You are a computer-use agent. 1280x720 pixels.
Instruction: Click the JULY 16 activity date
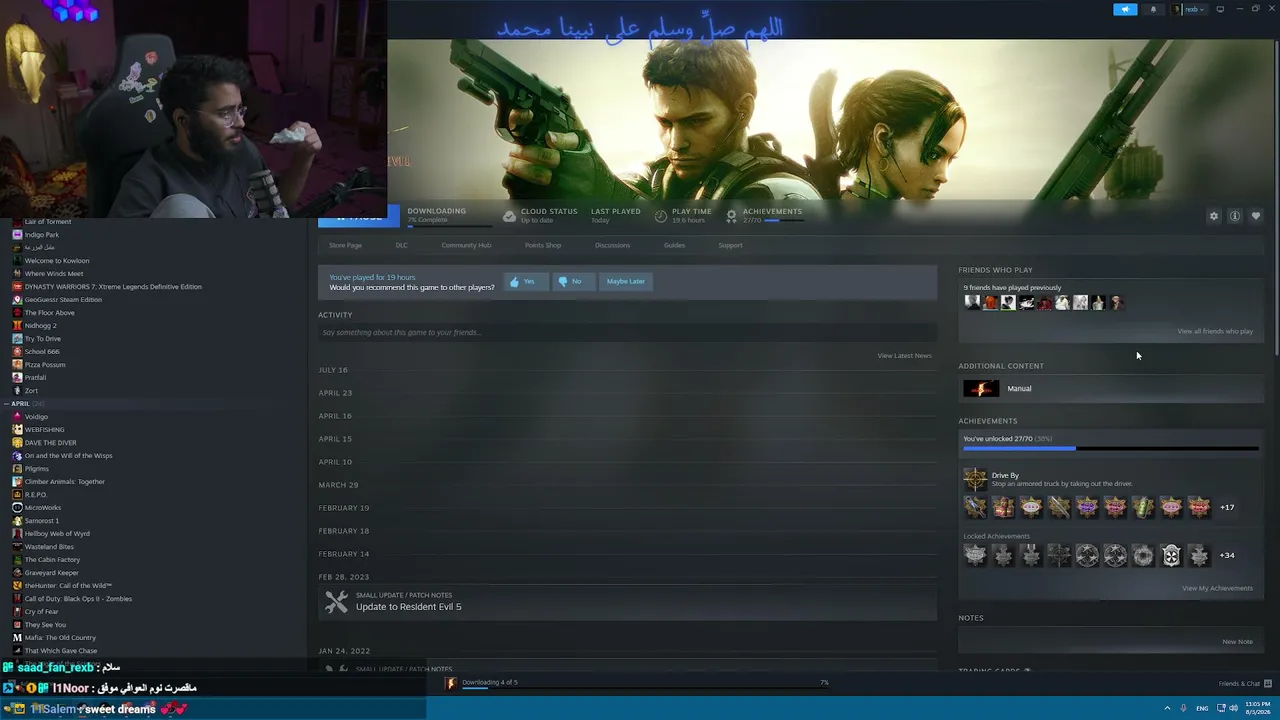pos(333,370)
